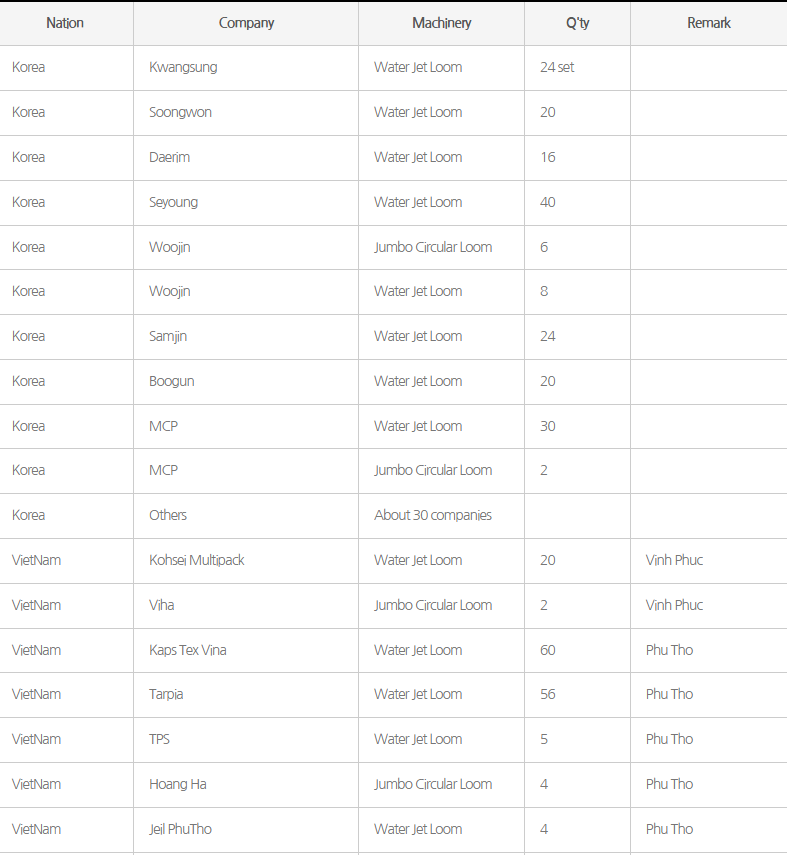The height and width of the screenshot is (855, 788).
Task: Click the Hoang Ha company name
Action: click(178, 784)
